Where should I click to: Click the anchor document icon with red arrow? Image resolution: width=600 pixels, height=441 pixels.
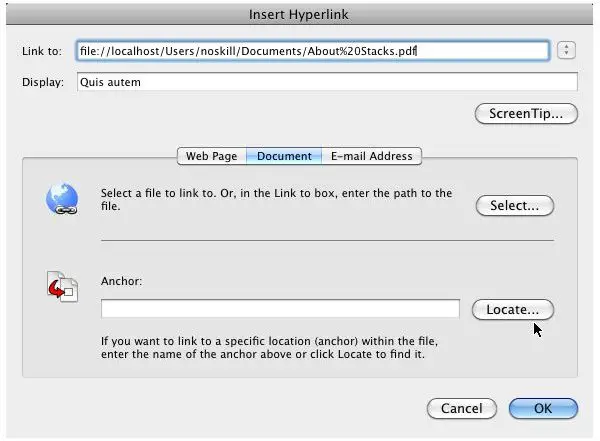tap(61, 287)
